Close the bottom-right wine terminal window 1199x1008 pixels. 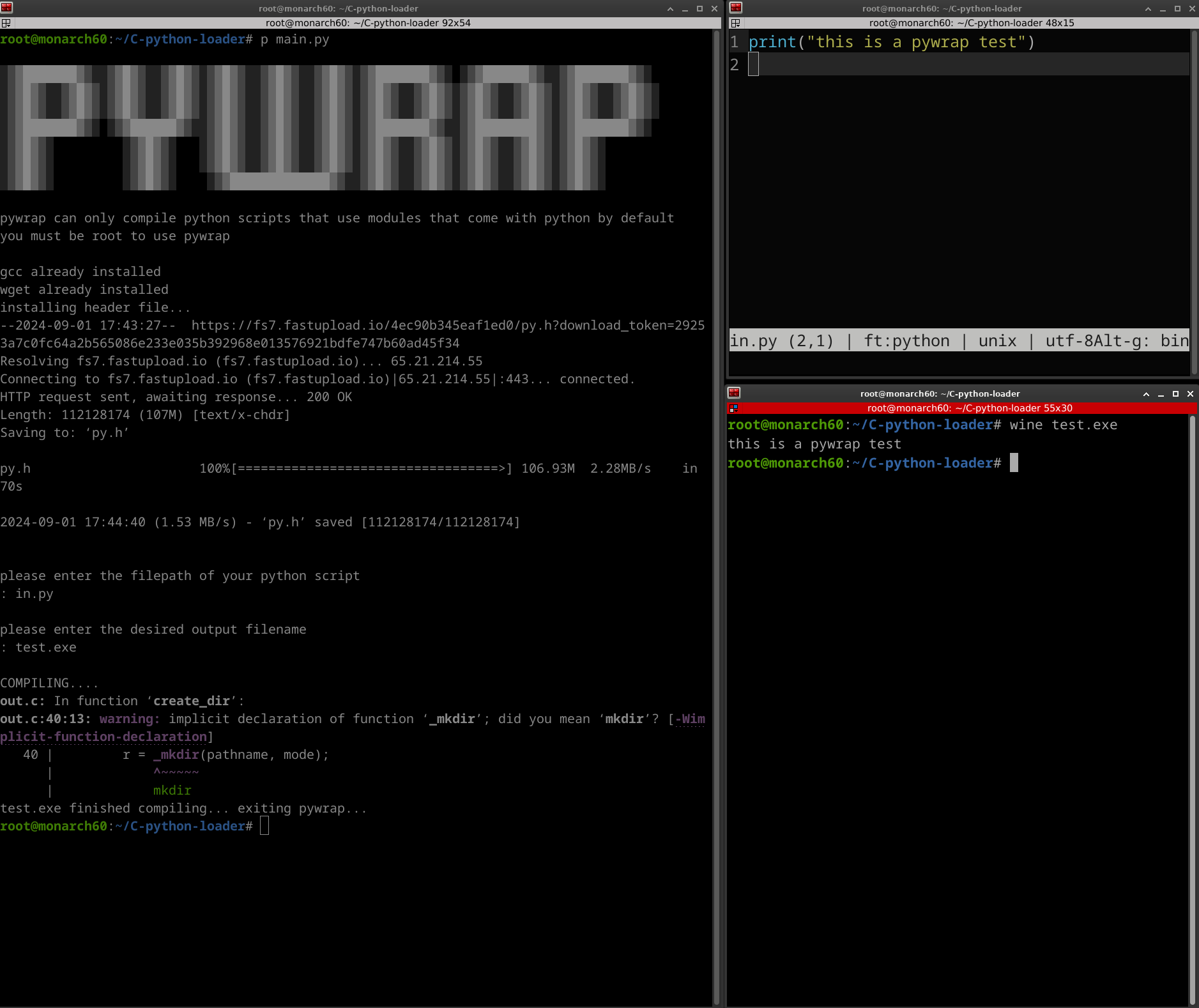1190,393
